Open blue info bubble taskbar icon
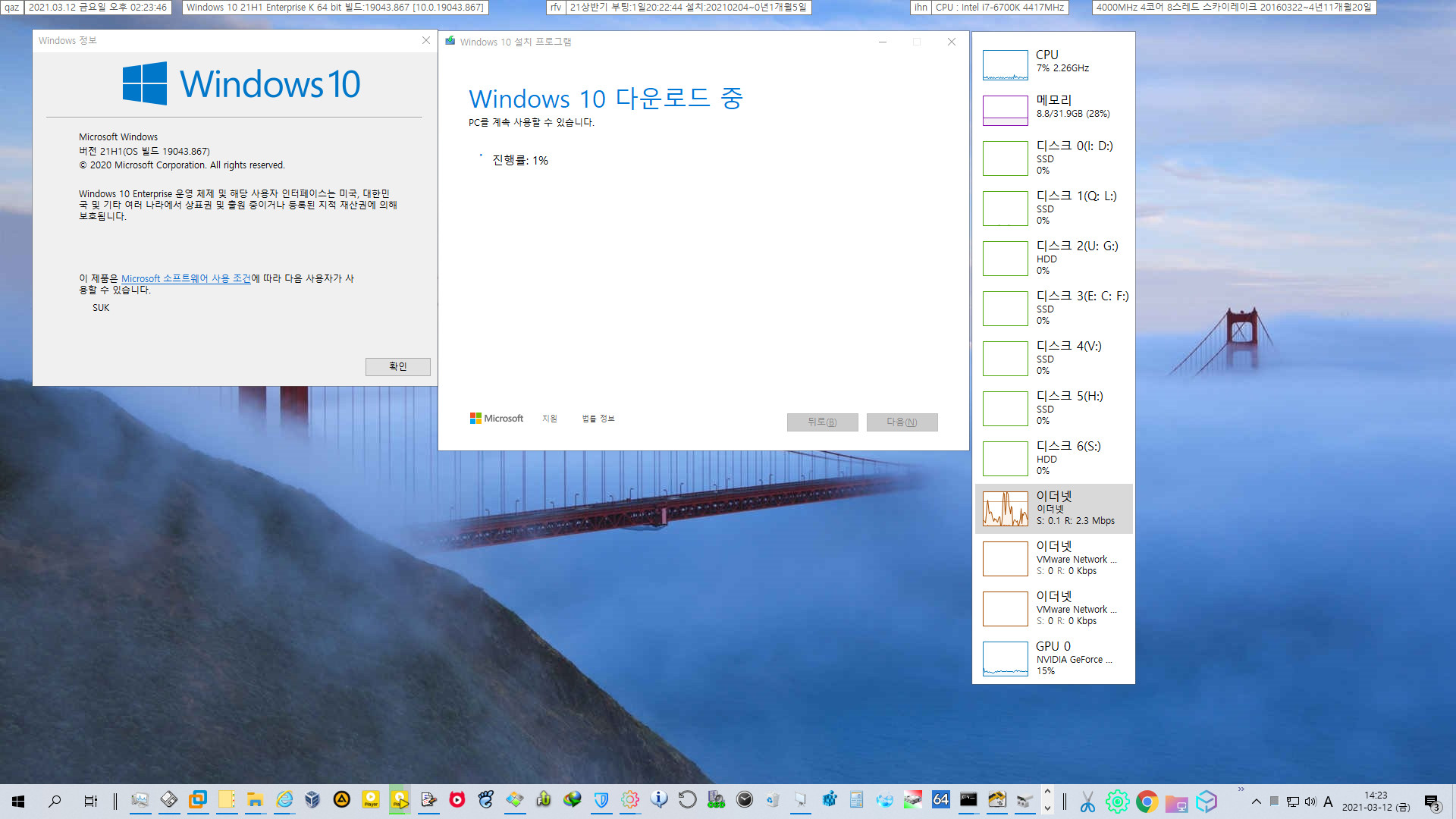This screenshot has width=1456, height=819. (x=658, y=800)
